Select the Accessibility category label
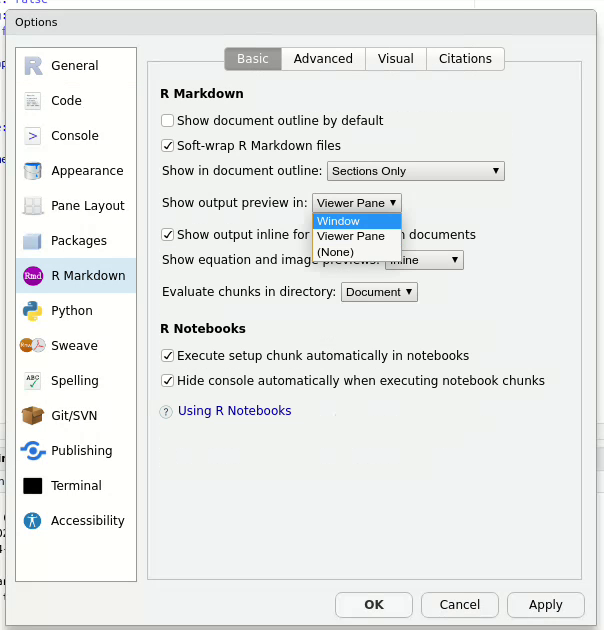Screen dimensions: 604x630 pyautogui.click(x=88, y=521)
